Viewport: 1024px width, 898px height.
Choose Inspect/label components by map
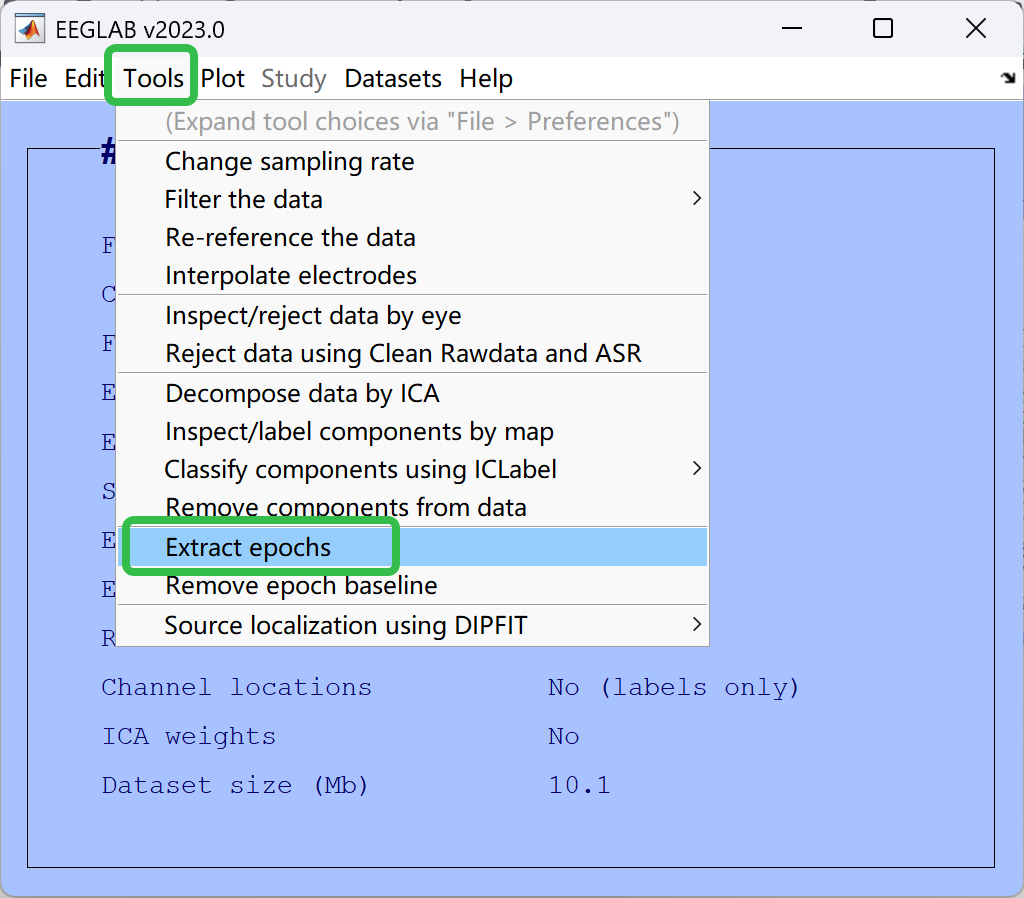[412, 432]
